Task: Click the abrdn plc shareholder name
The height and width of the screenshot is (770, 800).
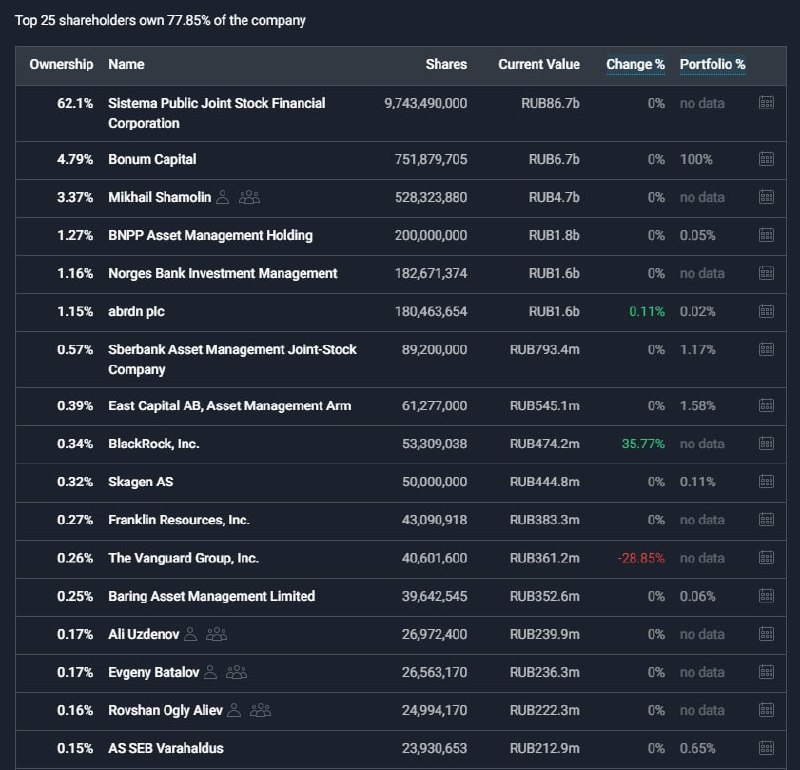Action: click(x=136, y=311)
